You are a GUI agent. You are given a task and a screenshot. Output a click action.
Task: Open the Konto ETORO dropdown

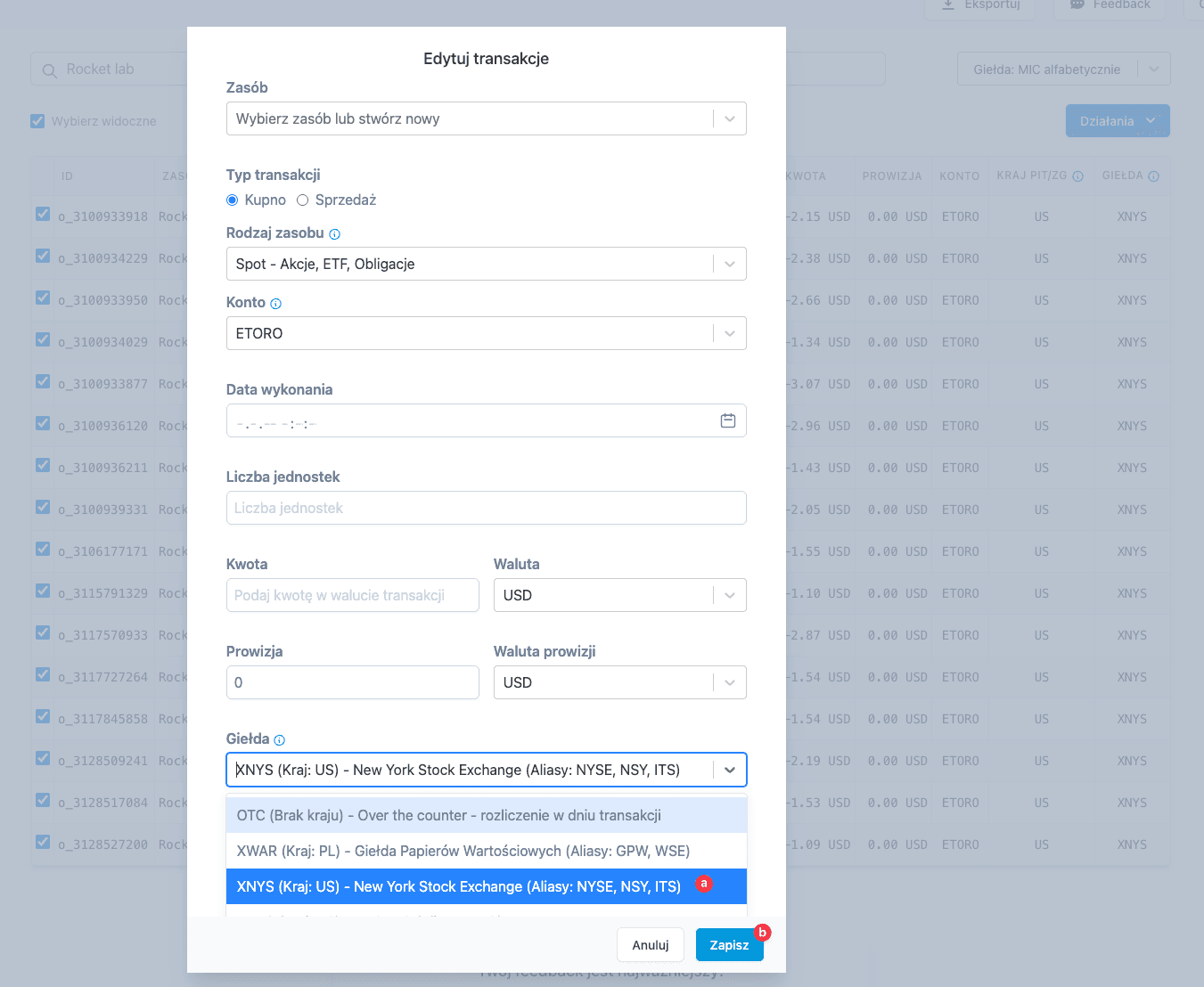pyautogui.click(x=729, y=333)
